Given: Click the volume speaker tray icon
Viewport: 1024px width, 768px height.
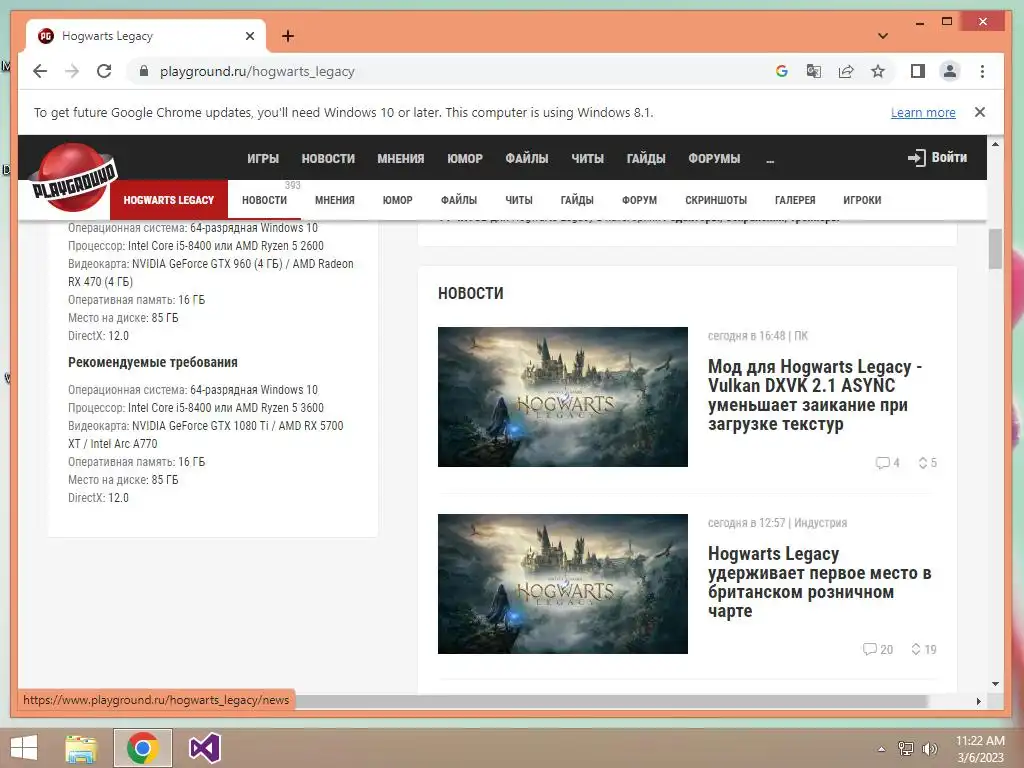Looking at the screenshot, I should tap(929, 748).
